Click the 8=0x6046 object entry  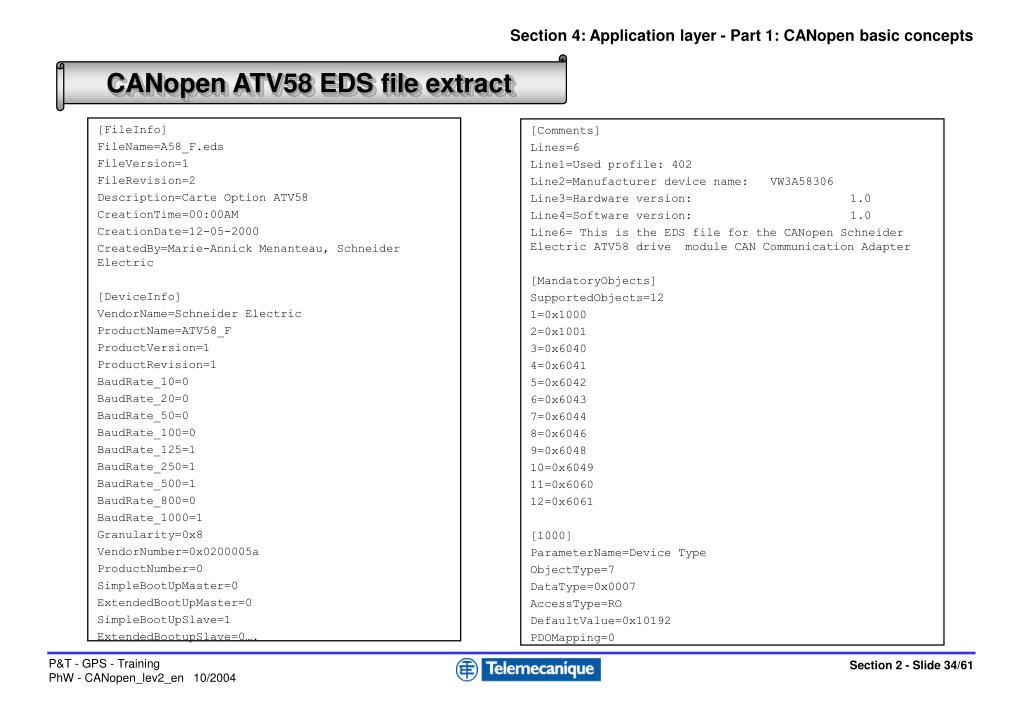coord(558,433)
